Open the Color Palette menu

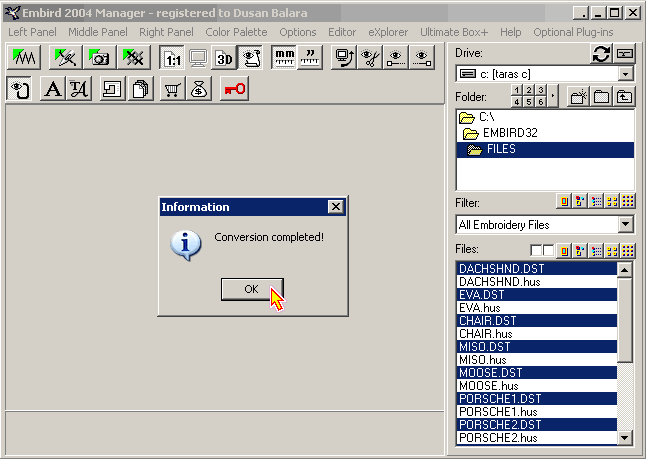pos(236,32)
